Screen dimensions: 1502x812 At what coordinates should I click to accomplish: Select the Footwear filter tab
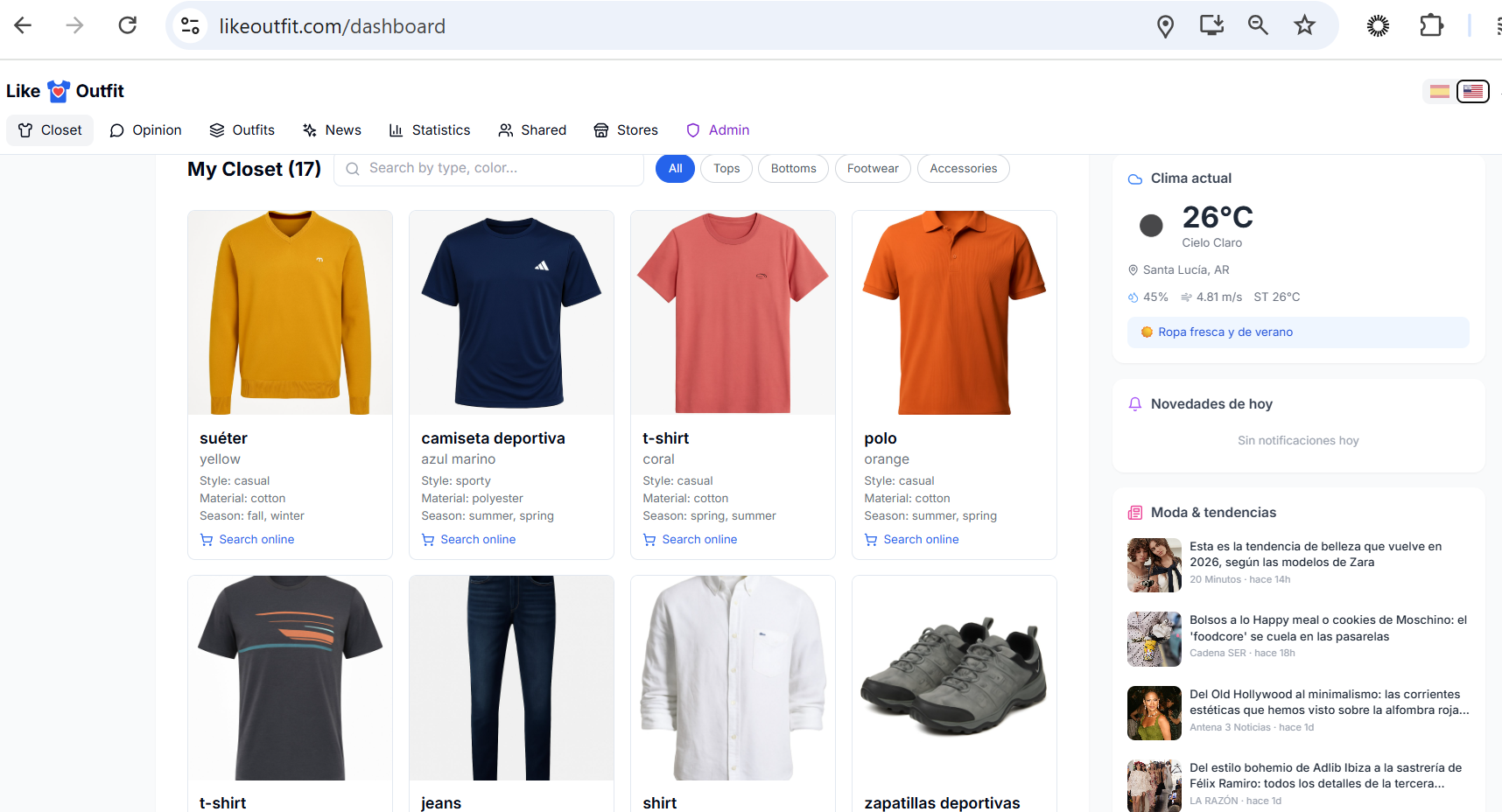[873, 168]
